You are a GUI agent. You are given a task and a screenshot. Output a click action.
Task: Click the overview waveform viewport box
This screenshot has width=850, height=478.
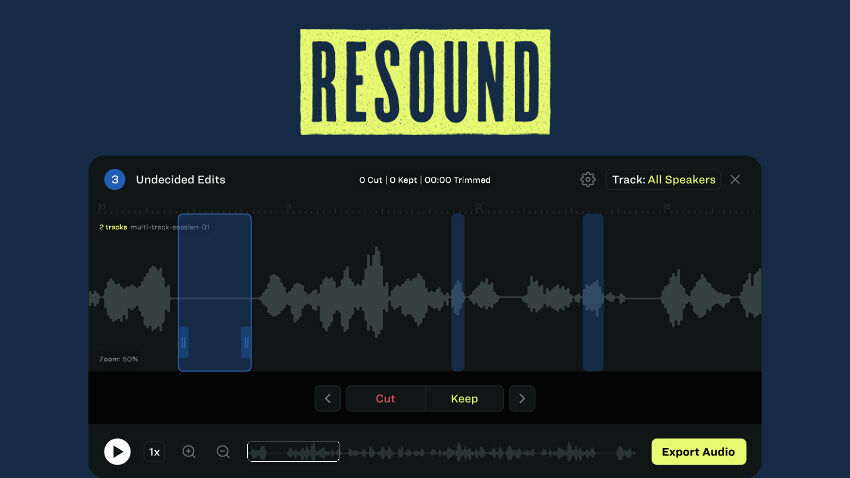click(x=293, y=451)
